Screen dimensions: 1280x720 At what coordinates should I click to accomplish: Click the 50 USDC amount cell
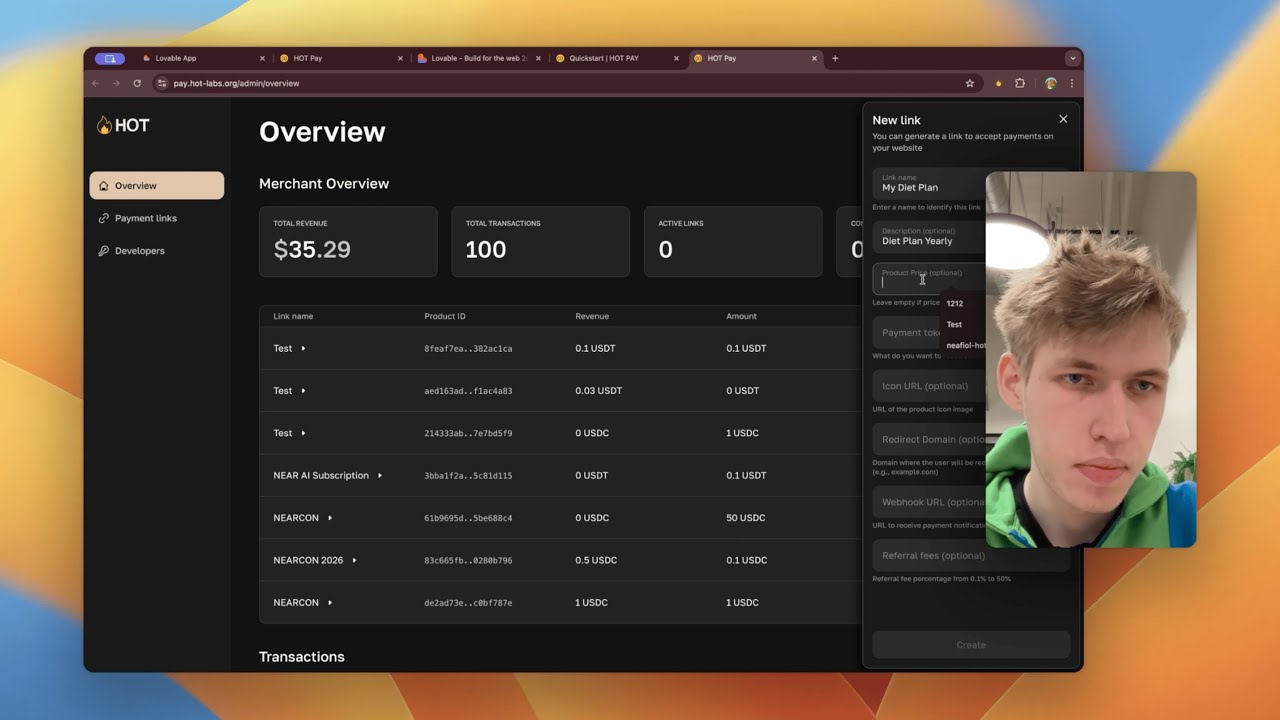746,518
